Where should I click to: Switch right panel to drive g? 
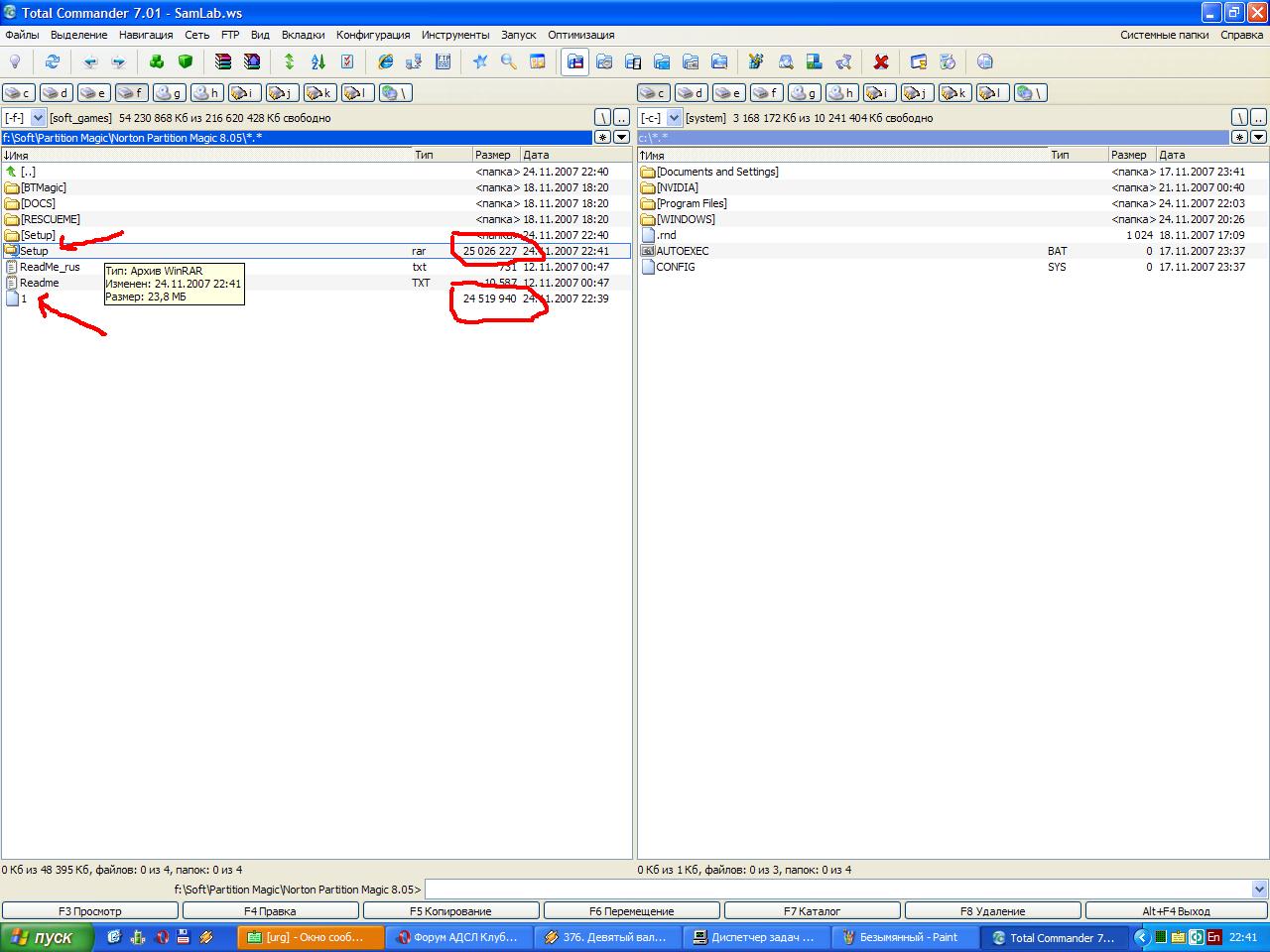pos(804,93)
